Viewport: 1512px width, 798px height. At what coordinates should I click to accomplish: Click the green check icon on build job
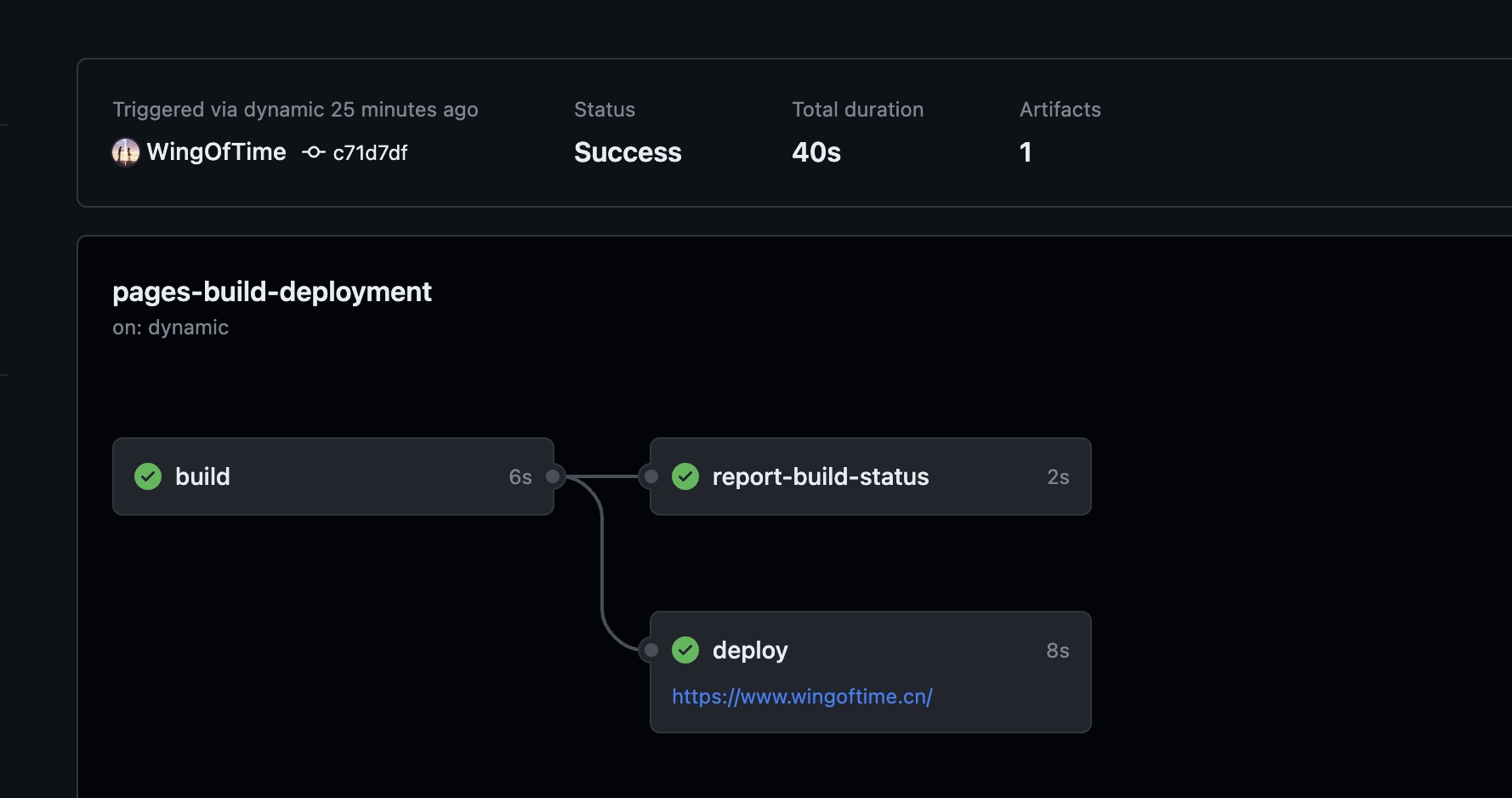coord(147,476)
